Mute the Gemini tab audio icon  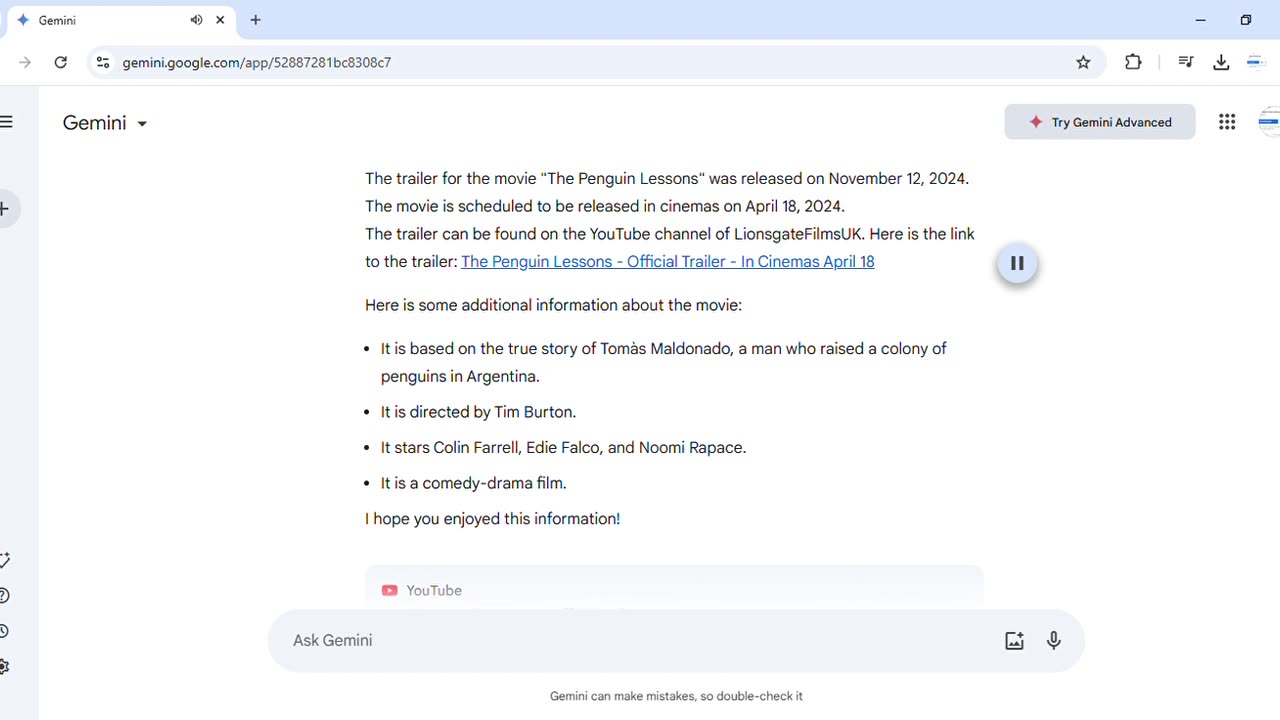click(196, 20)
